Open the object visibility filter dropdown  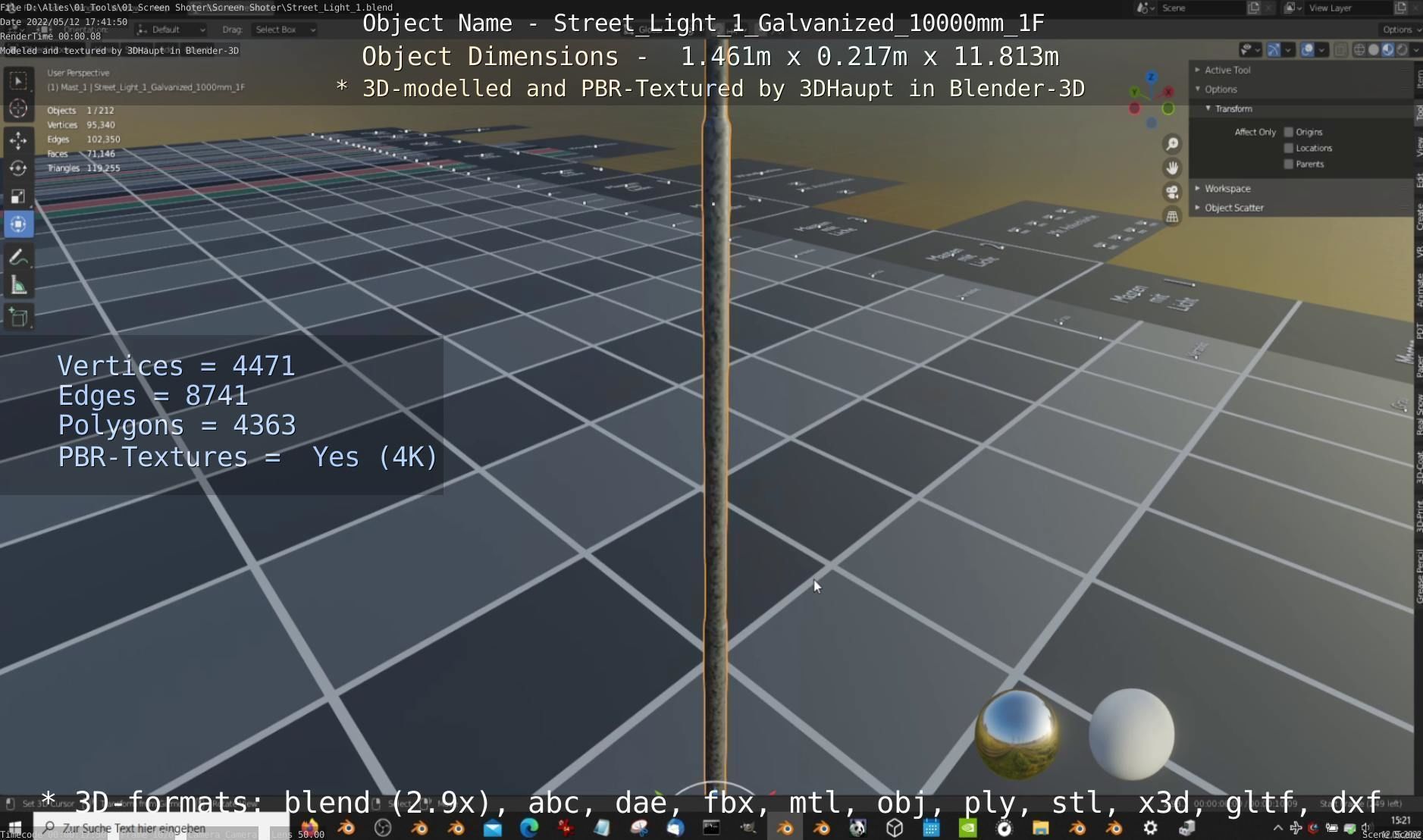1250,50
